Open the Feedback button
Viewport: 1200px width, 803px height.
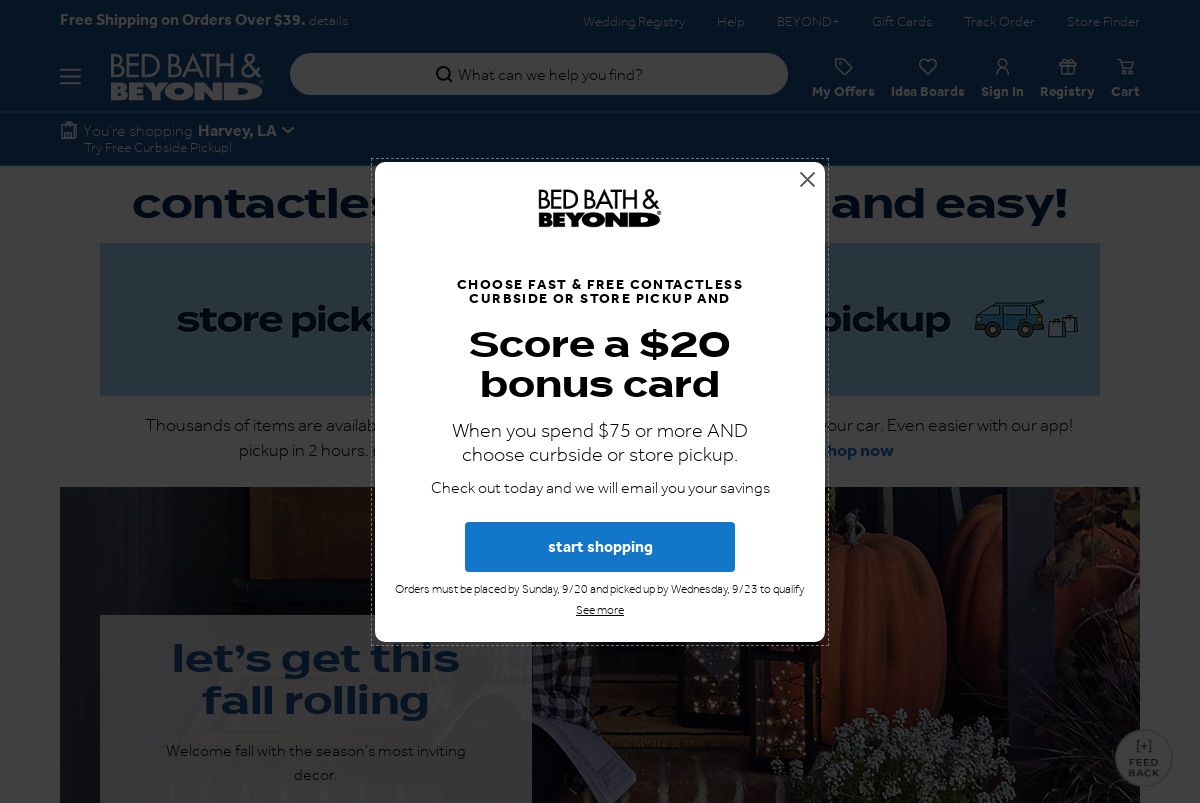click(x=1143, y=758)
